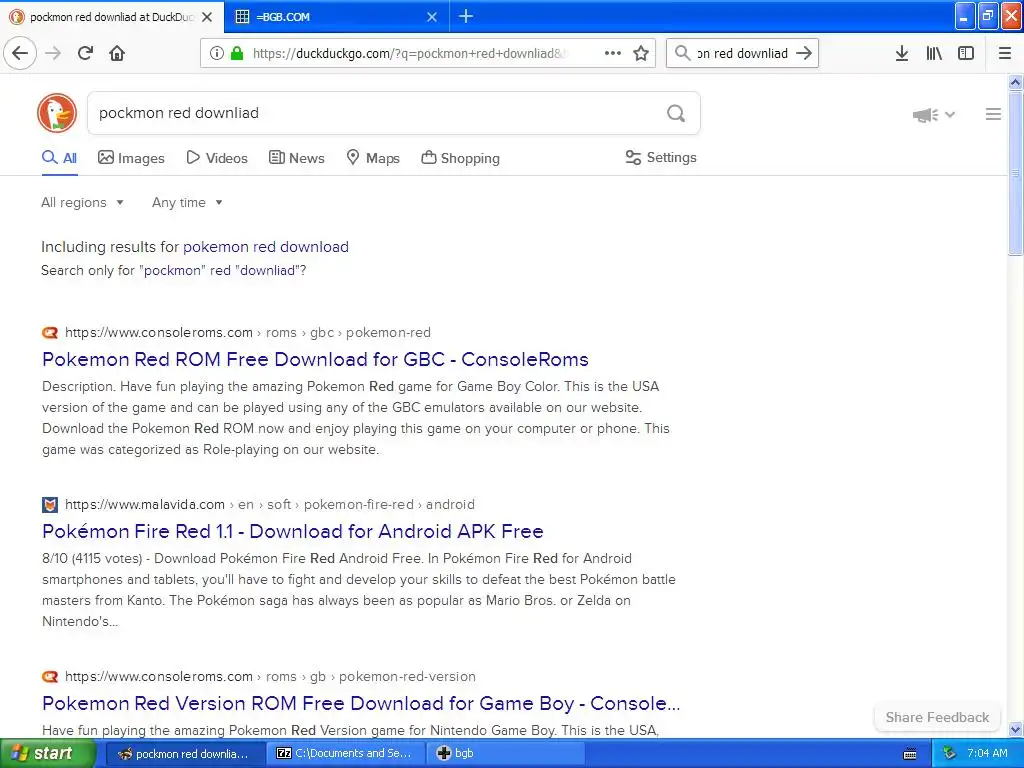Screen dimensions: 1024x768
Task: Switch to Videos results
Action: 217,158
